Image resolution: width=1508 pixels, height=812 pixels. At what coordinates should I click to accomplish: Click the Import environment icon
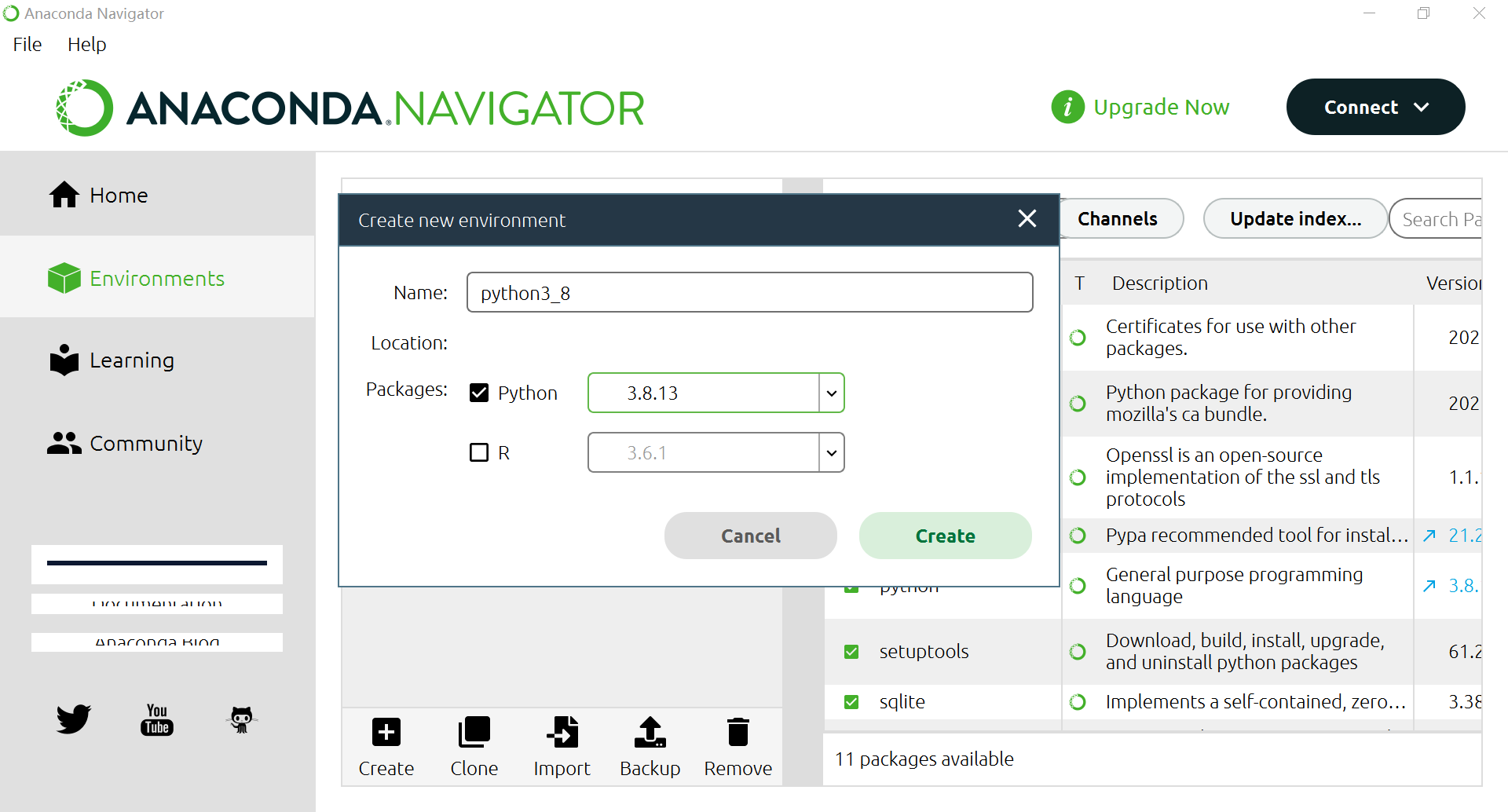point(562,732)
